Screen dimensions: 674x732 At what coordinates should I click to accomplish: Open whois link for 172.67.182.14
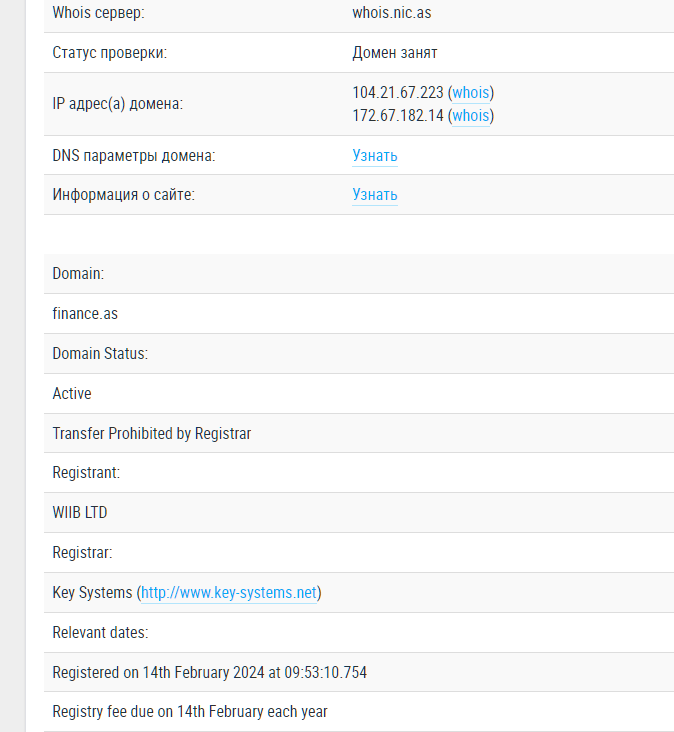471,116
